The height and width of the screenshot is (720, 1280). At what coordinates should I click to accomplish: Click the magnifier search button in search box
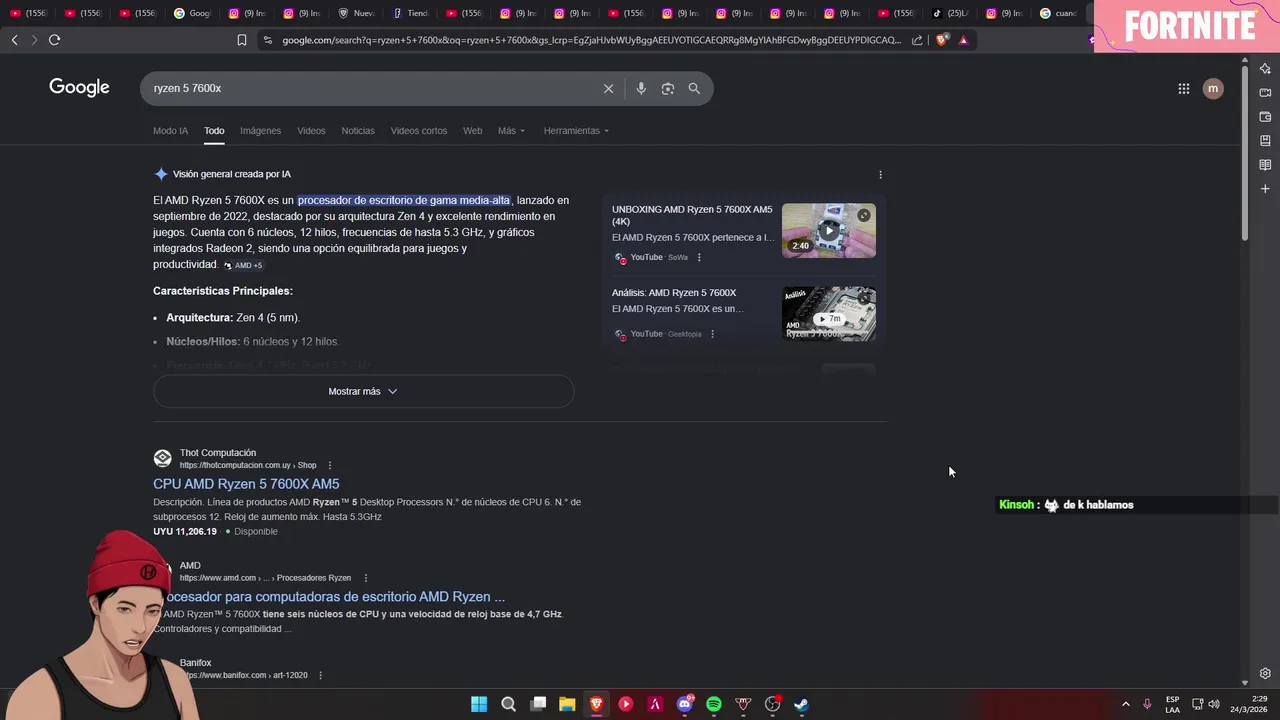click(x=694, y=88)
